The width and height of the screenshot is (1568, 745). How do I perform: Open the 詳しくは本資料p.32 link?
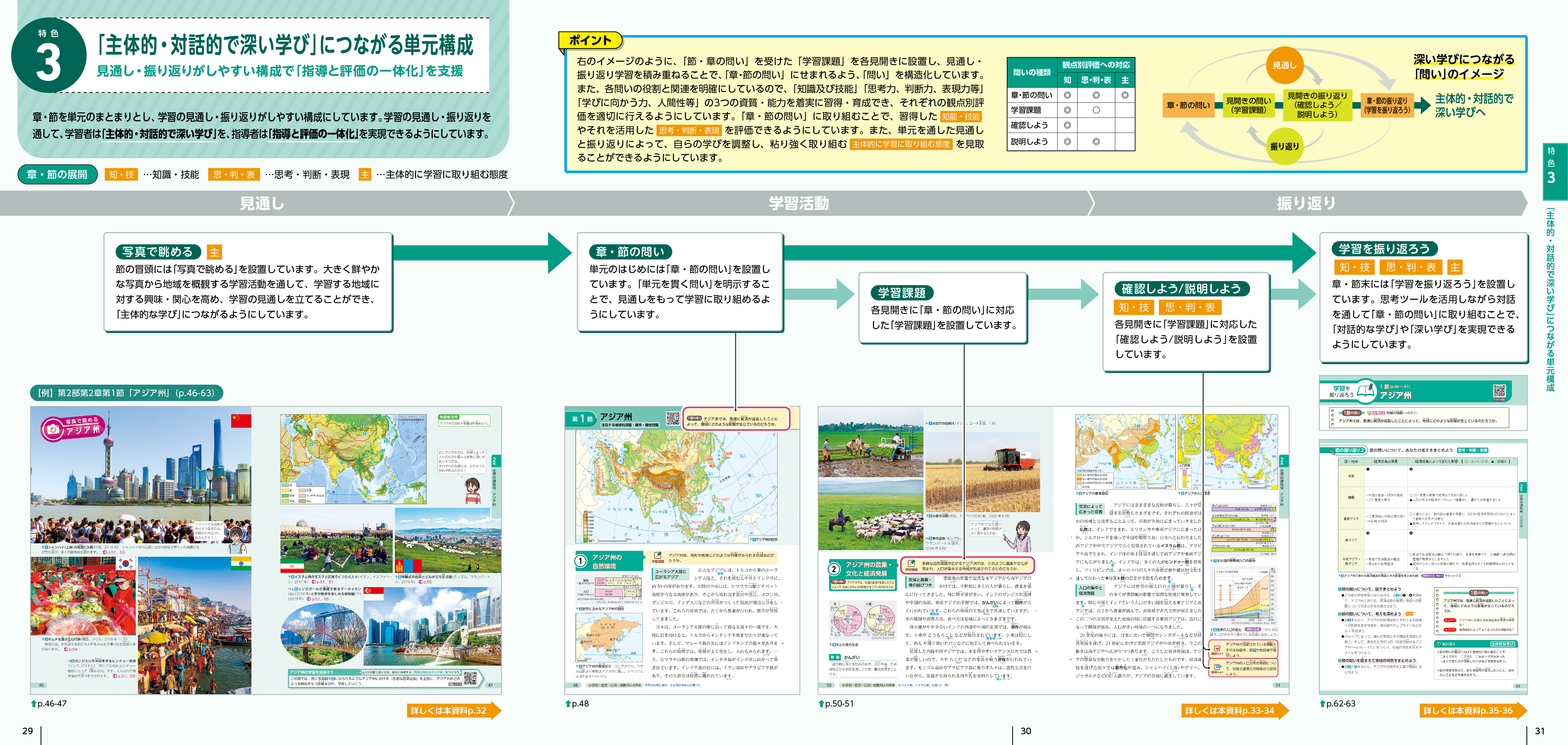tap(454, 710)
